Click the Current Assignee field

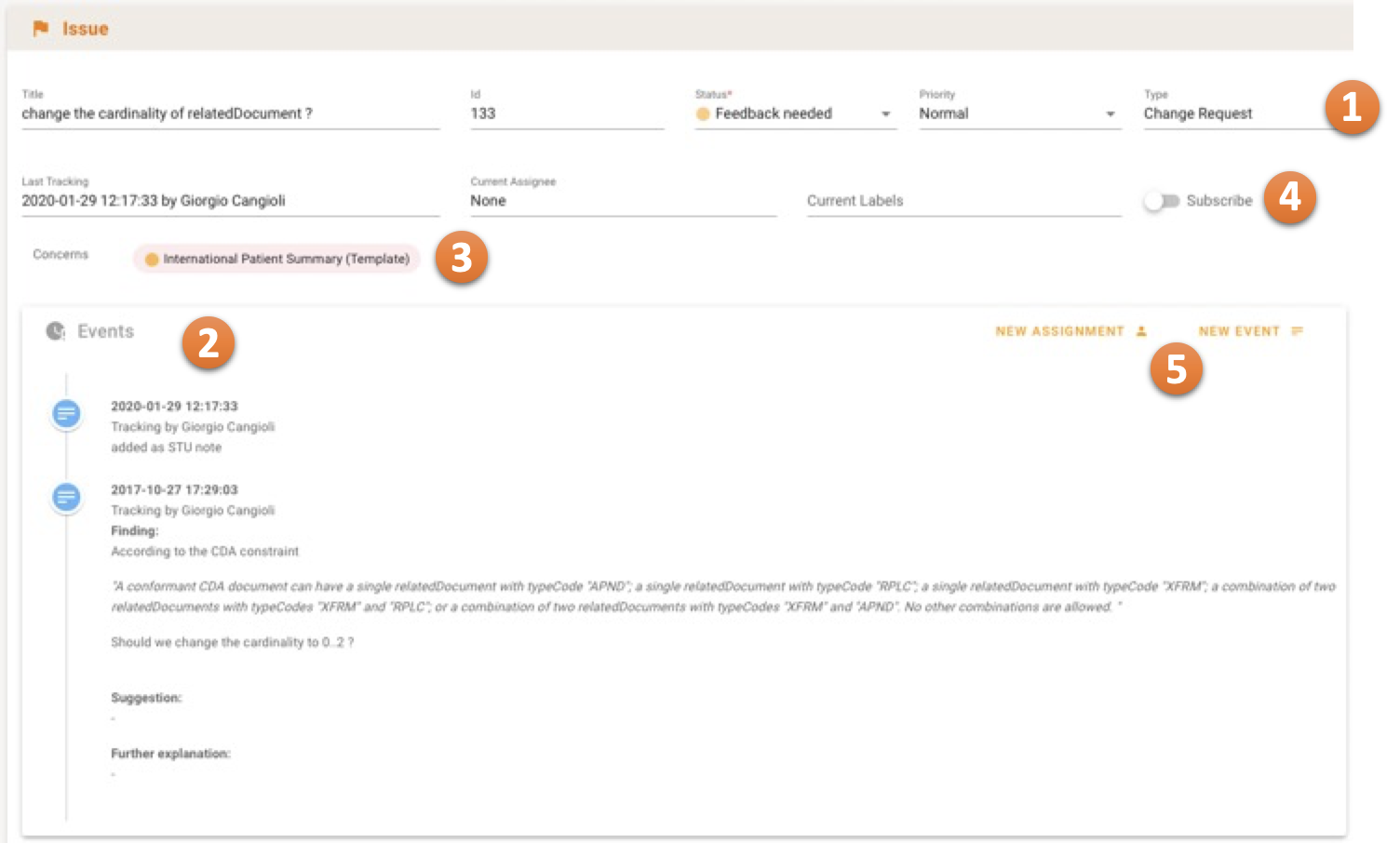pos(622,201)
